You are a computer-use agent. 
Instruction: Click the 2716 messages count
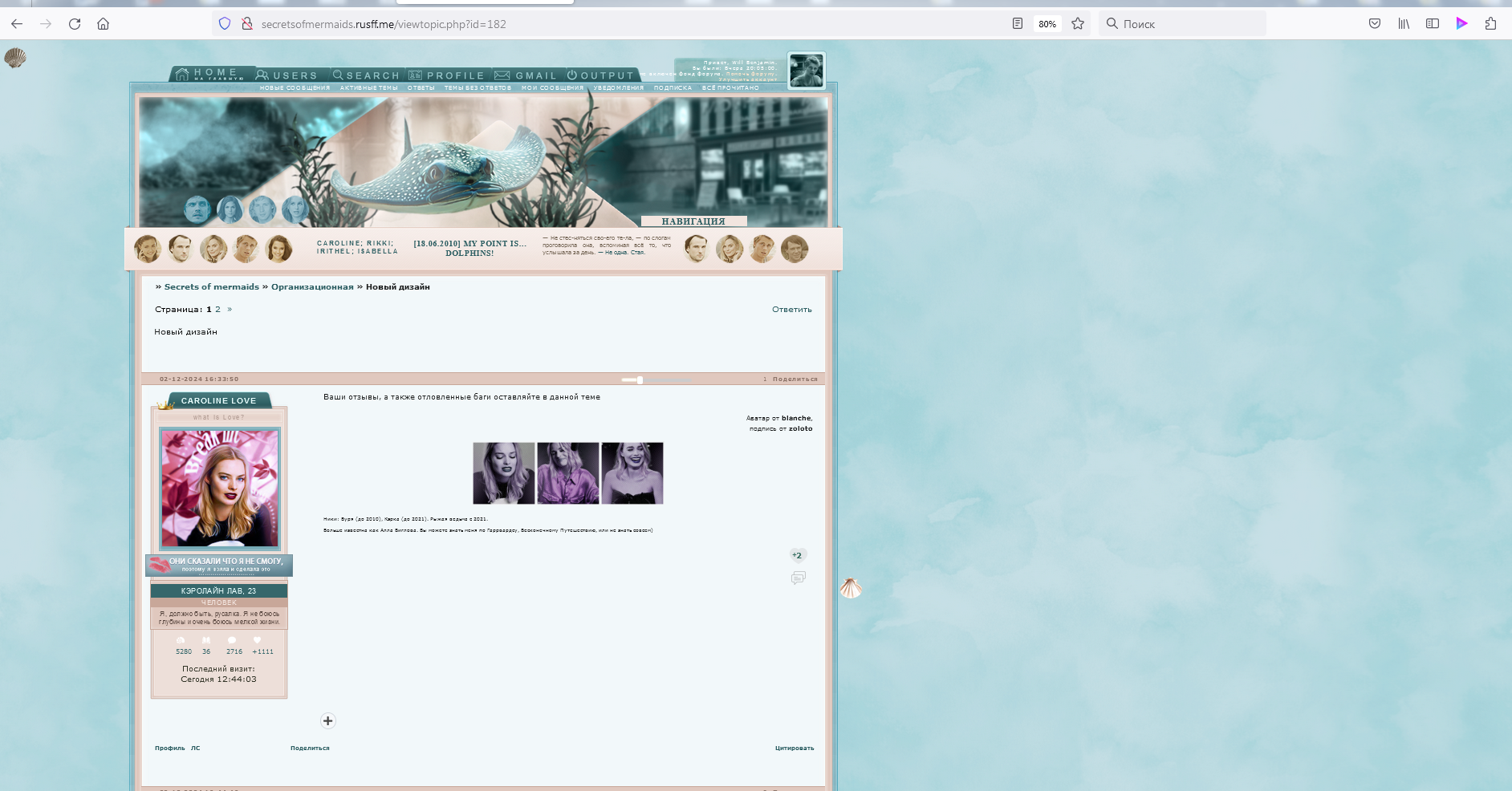pos(234,651)
